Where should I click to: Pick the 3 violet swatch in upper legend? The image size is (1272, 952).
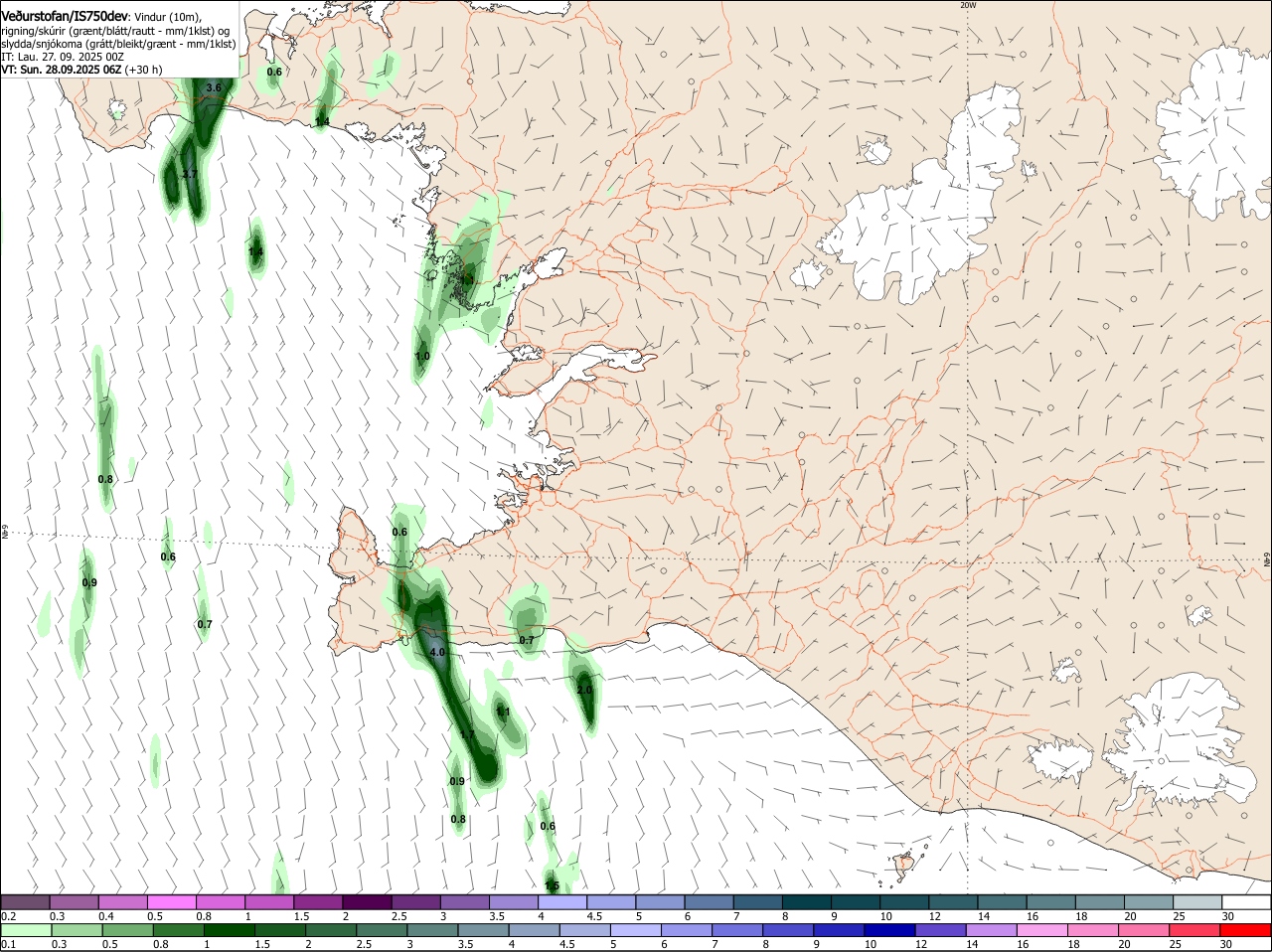(x=465, y=902)
